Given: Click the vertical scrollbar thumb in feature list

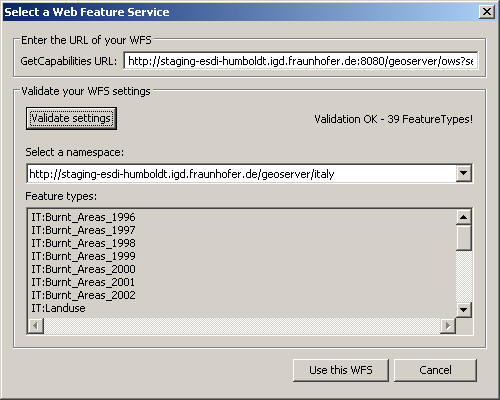Looking at the screenshot, I should 464,238.
